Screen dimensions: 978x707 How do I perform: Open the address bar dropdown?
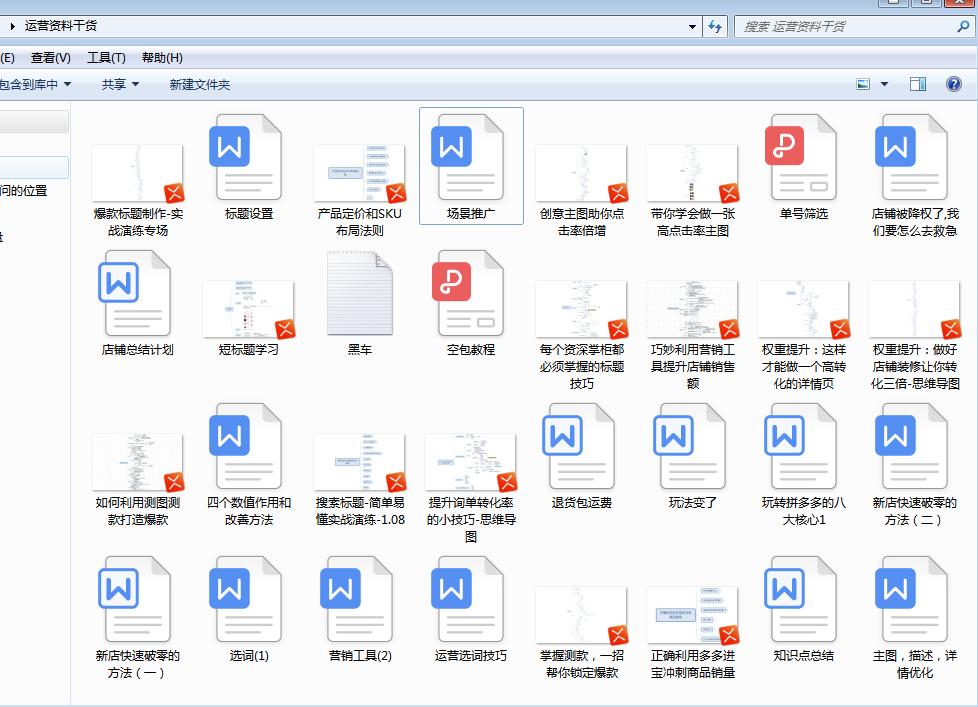692,26
